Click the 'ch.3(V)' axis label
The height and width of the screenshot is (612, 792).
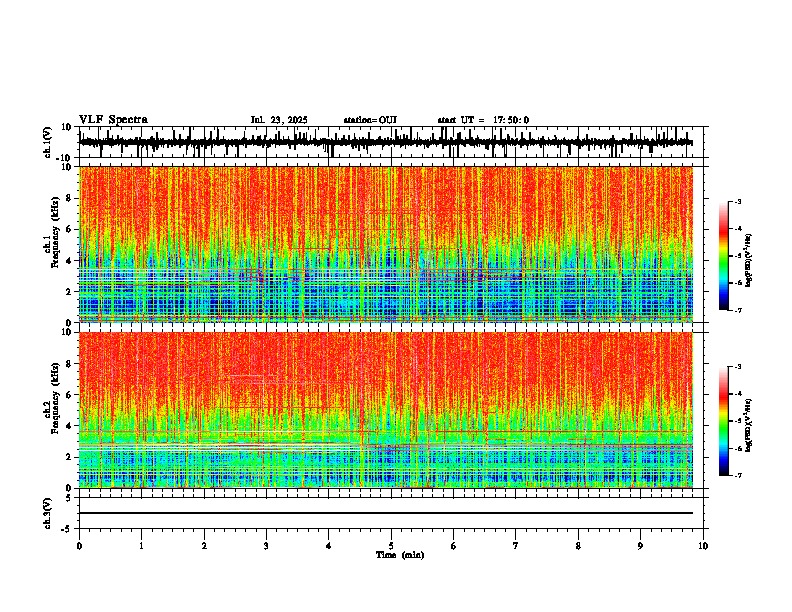click(x=48, y=513)
